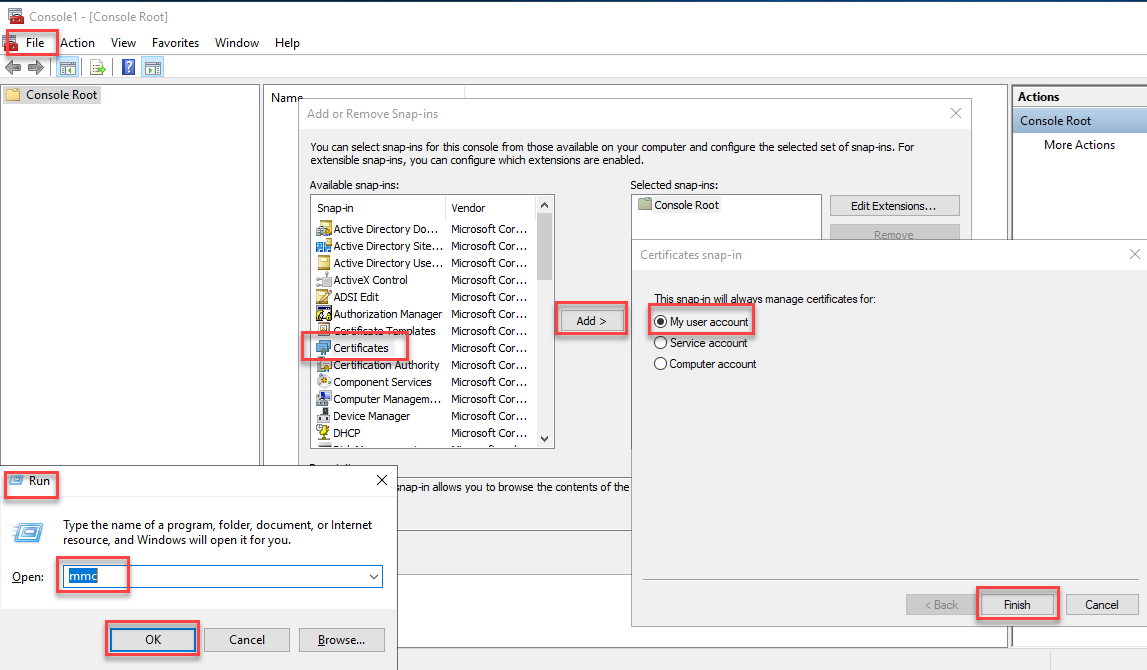Select the My user account radio button
Screen dimensions: 1147x670
point(660,322)
